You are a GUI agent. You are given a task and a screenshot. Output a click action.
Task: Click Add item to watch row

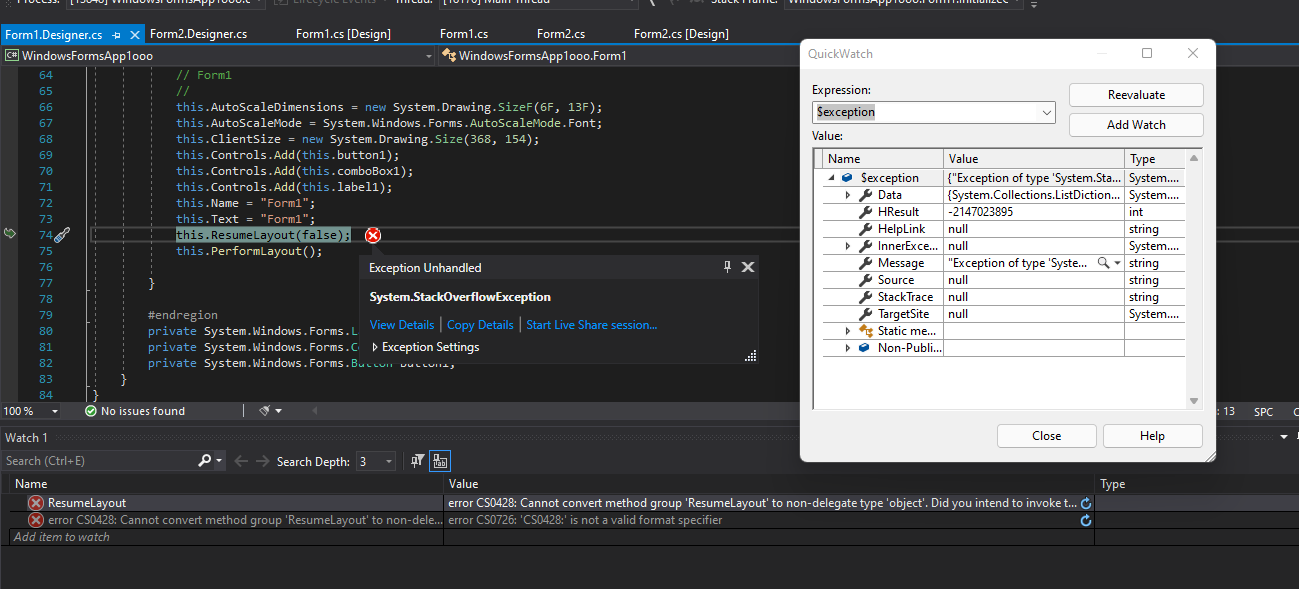(x=228, y=537)
